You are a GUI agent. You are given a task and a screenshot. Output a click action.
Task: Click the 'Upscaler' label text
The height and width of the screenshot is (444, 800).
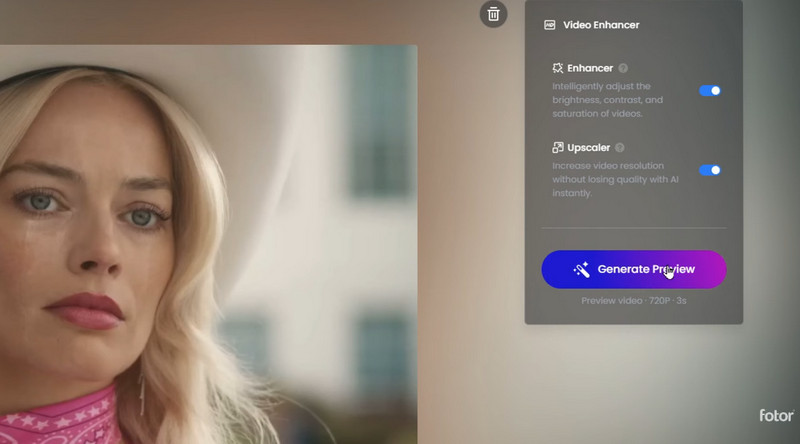[x=588, y=147]
